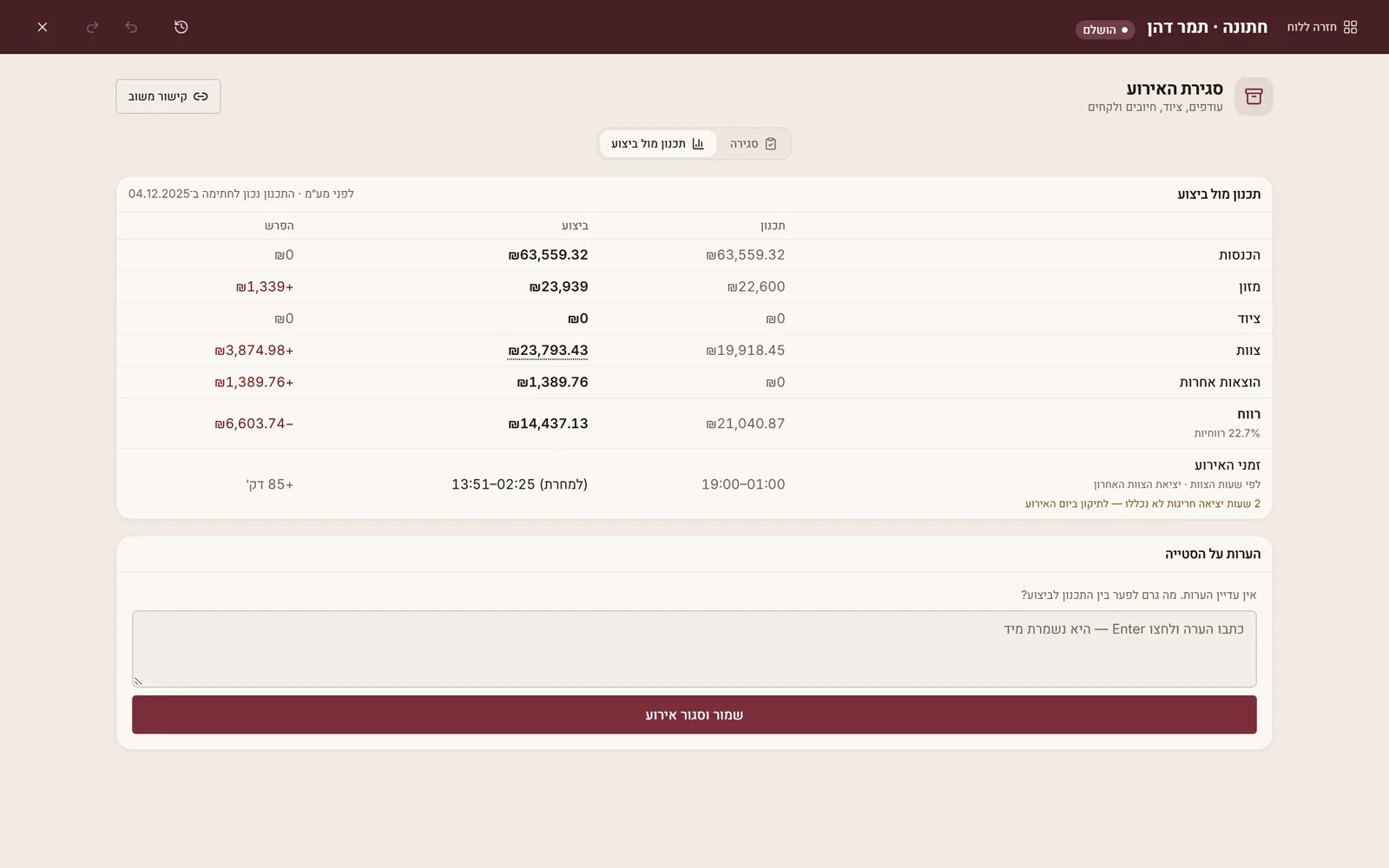The width and height of the screenshot is (1389, 868).
Task: Click the redo arrow icon
Action: click(x=92, y=27)
